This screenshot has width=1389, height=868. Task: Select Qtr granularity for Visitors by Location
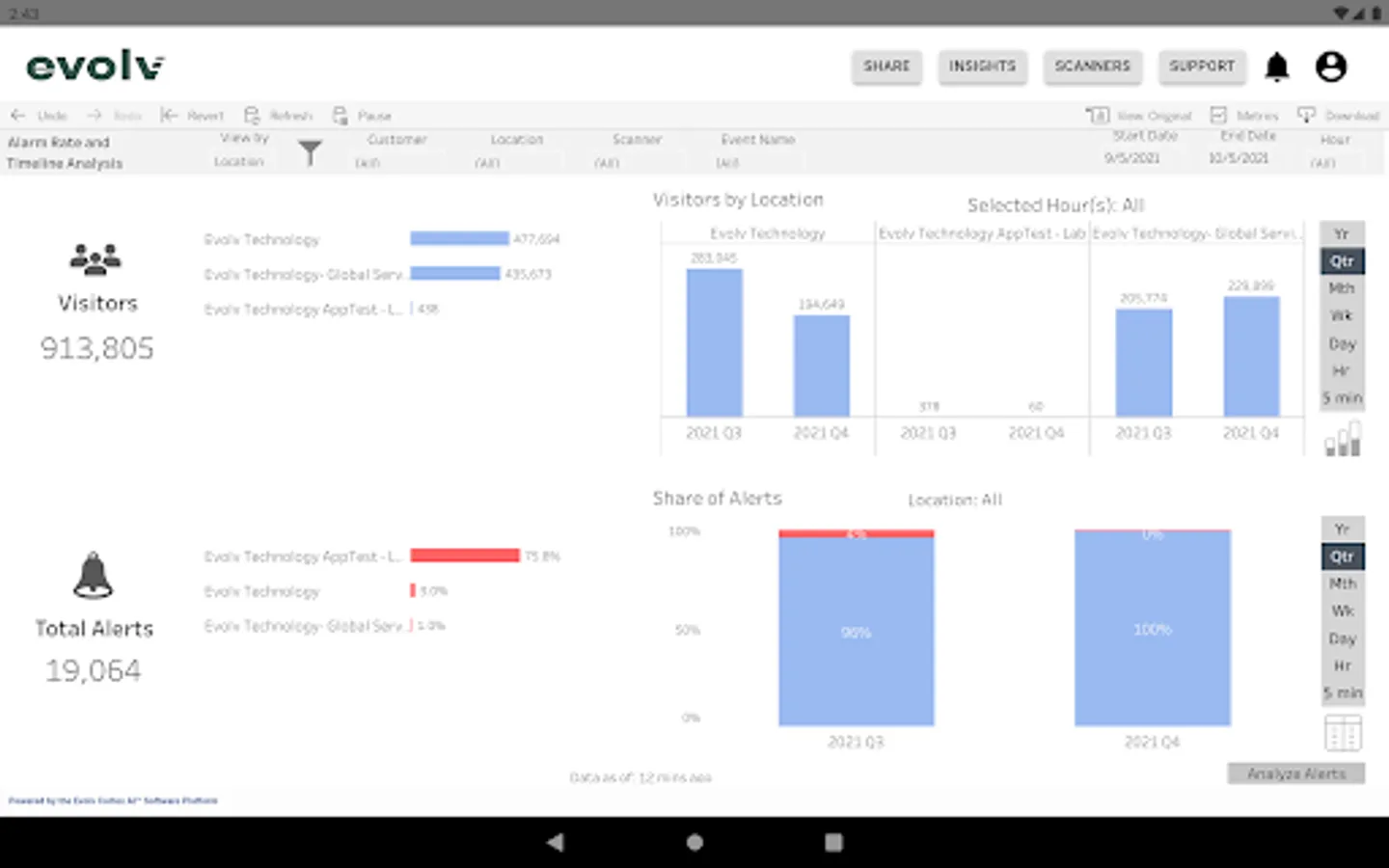[x=1342, y=261]
